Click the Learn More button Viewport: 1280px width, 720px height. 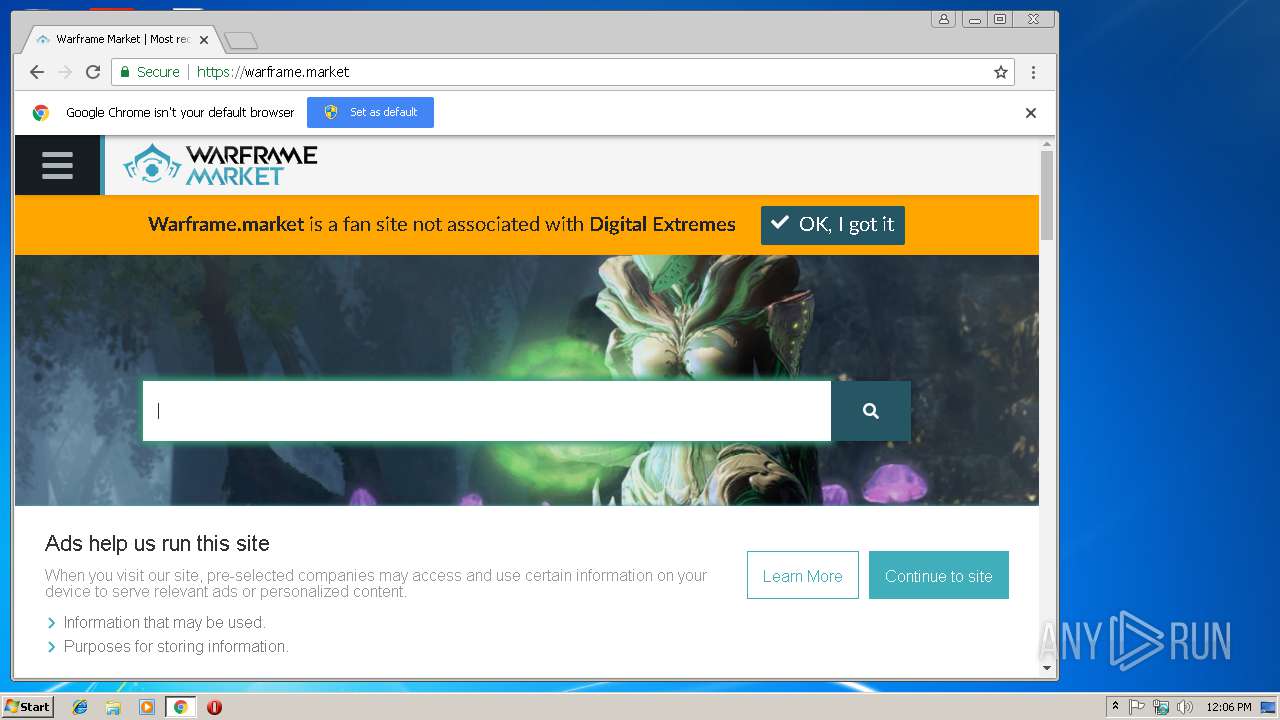click(803, 575)
